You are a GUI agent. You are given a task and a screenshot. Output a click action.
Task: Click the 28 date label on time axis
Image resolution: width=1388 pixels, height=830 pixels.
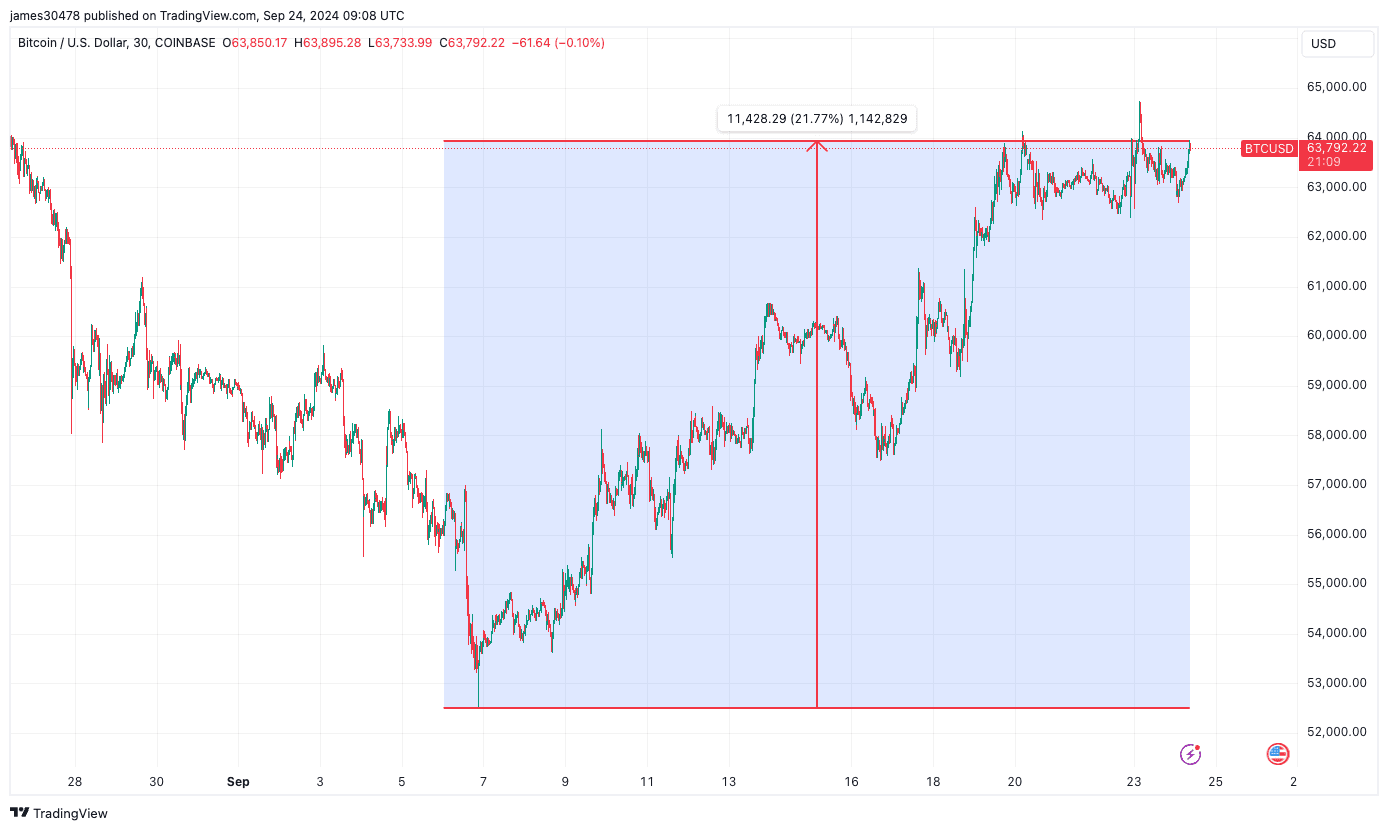[74, 782]
